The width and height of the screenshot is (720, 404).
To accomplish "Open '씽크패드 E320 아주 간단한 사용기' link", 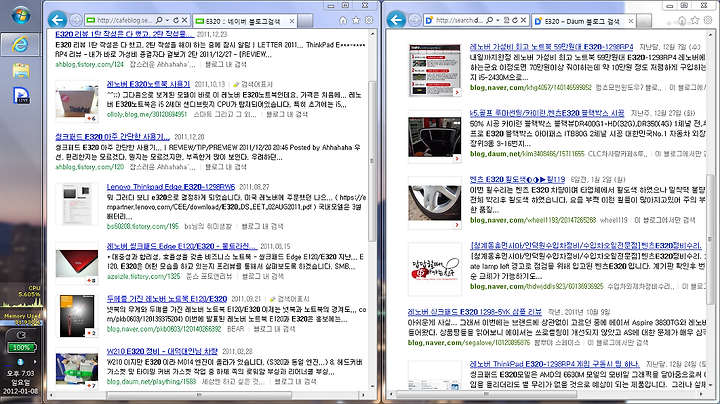I will click(x=112, y=137).
